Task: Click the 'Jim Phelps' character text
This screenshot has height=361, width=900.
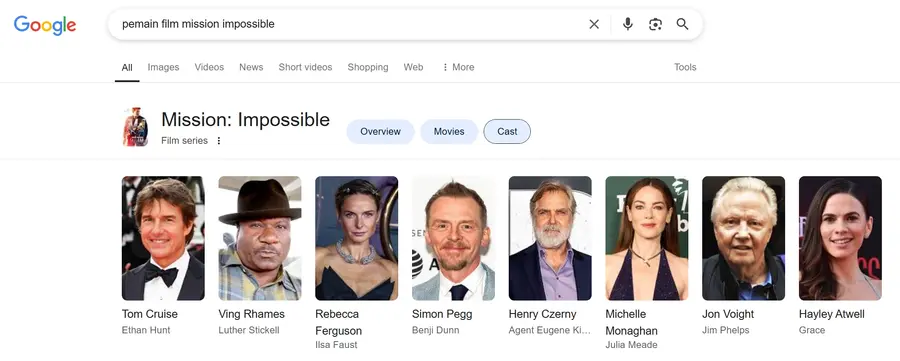Action: (x=726, y=330)
